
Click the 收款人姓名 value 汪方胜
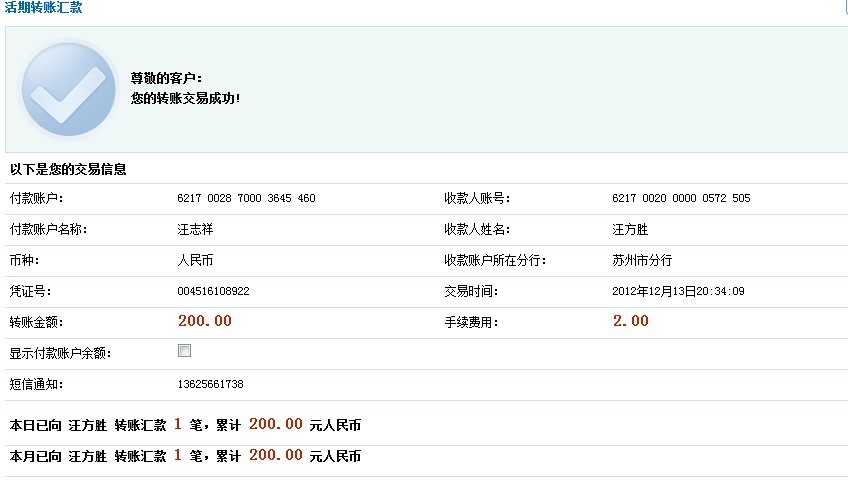[630, 230]
